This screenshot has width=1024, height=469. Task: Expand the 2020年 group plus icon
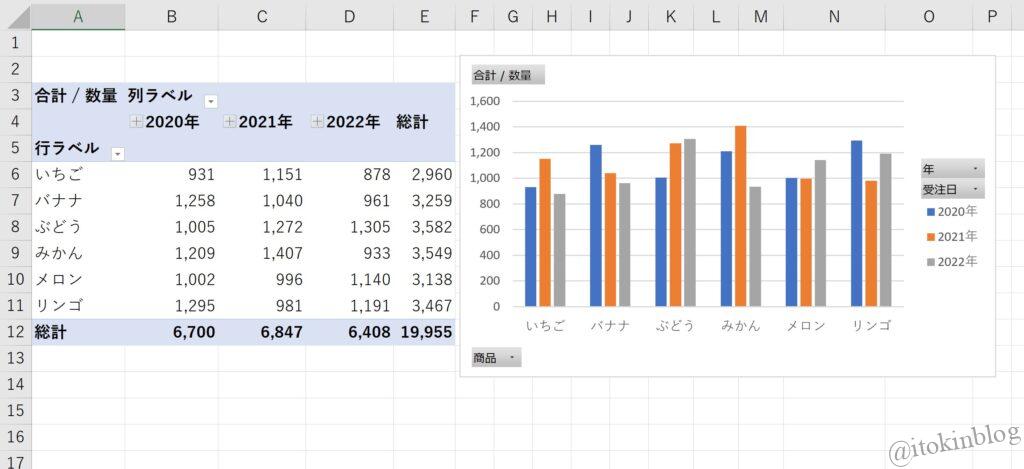tap(136, 122)
